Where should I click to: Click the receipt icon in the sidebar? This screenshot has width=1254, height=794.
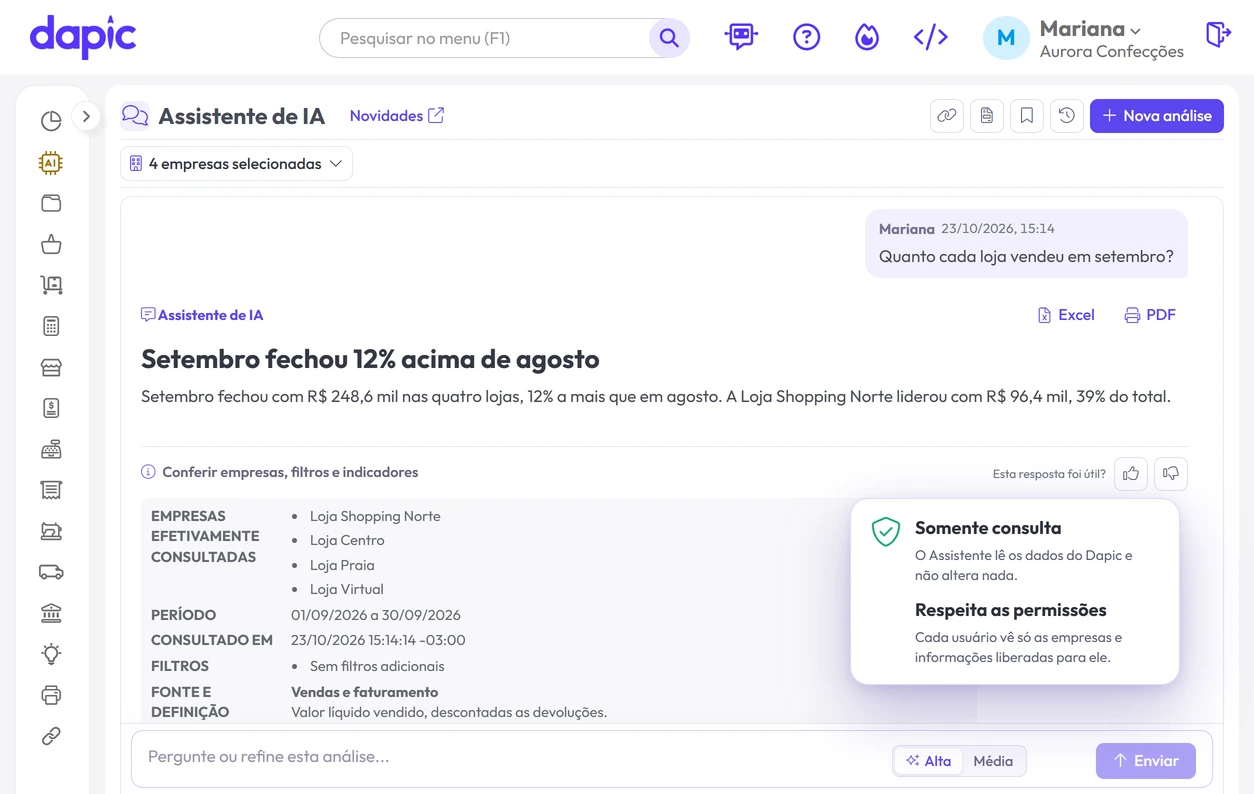tap(51, 490)
